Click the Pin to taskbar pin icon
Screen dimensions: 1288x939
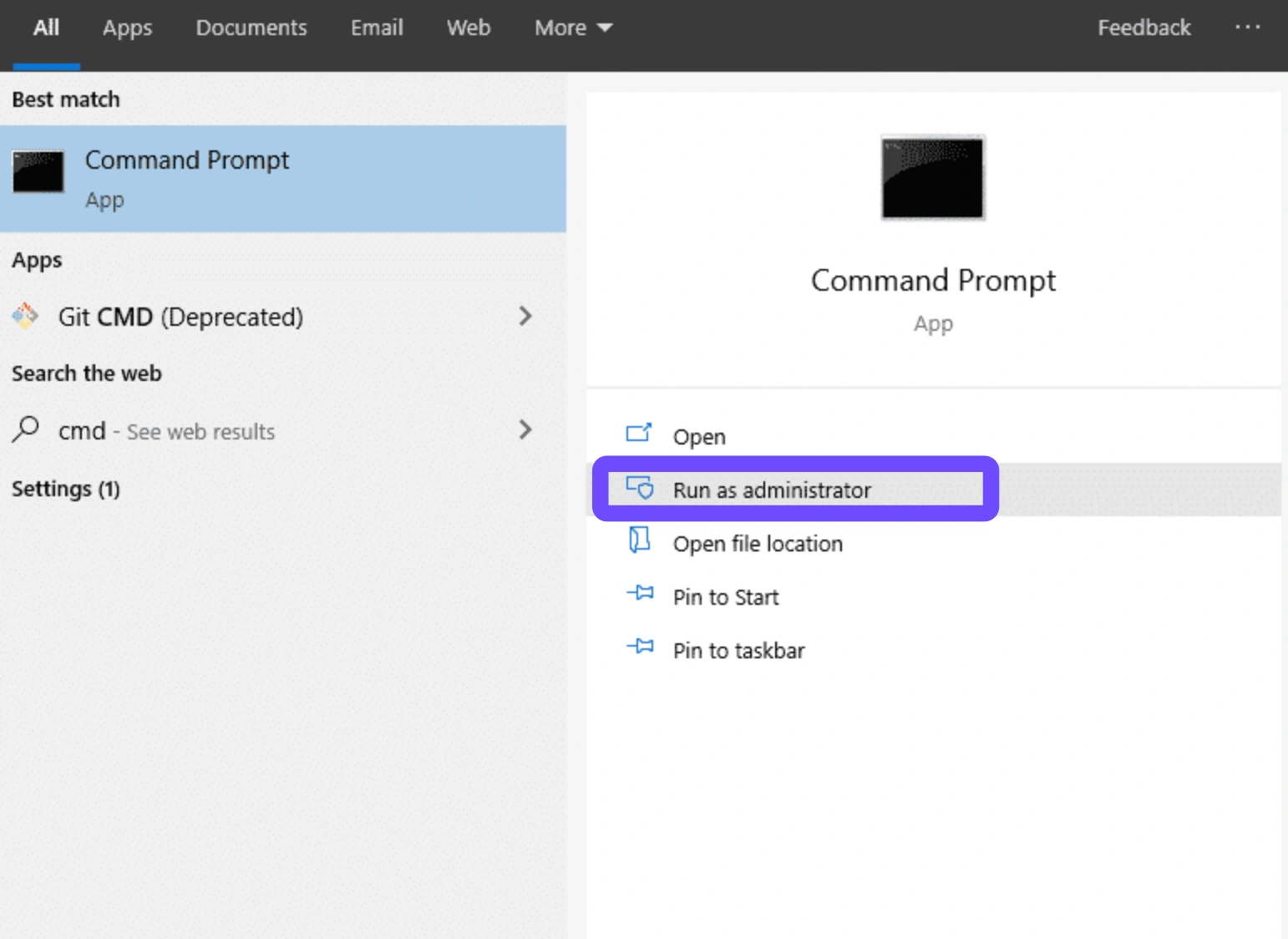[640, 647]
